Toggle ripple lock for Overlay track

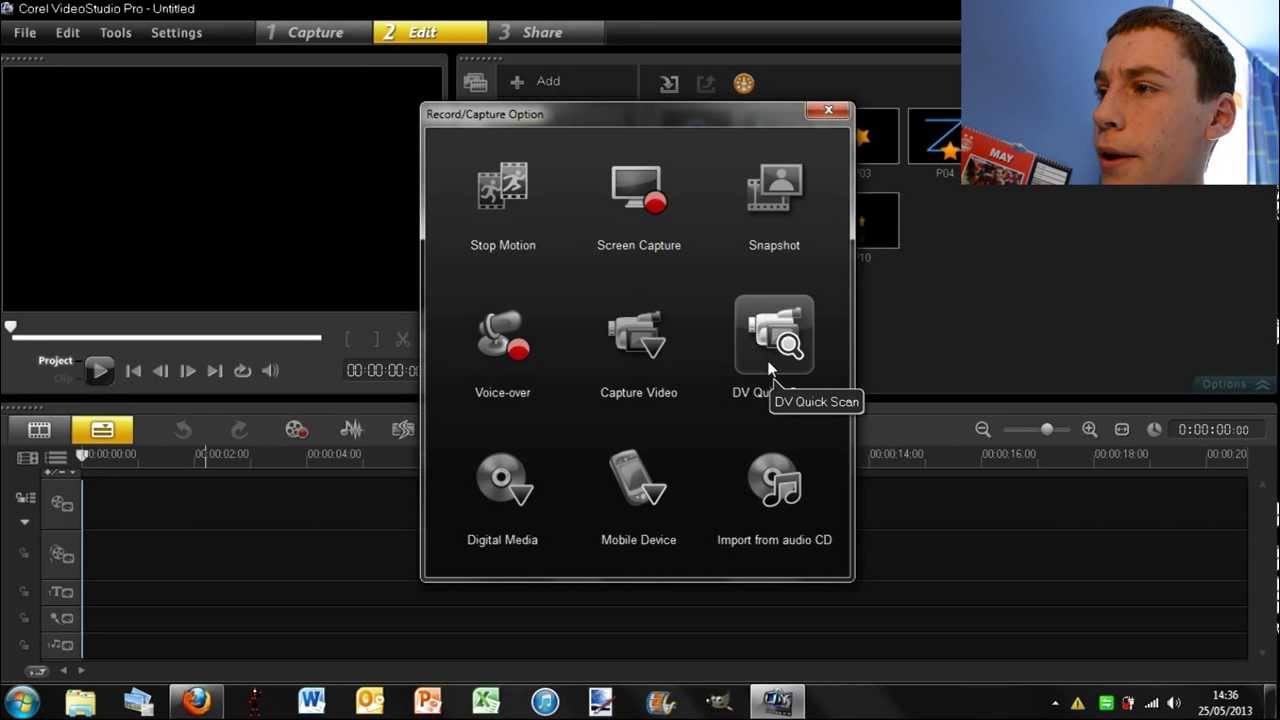24,554
